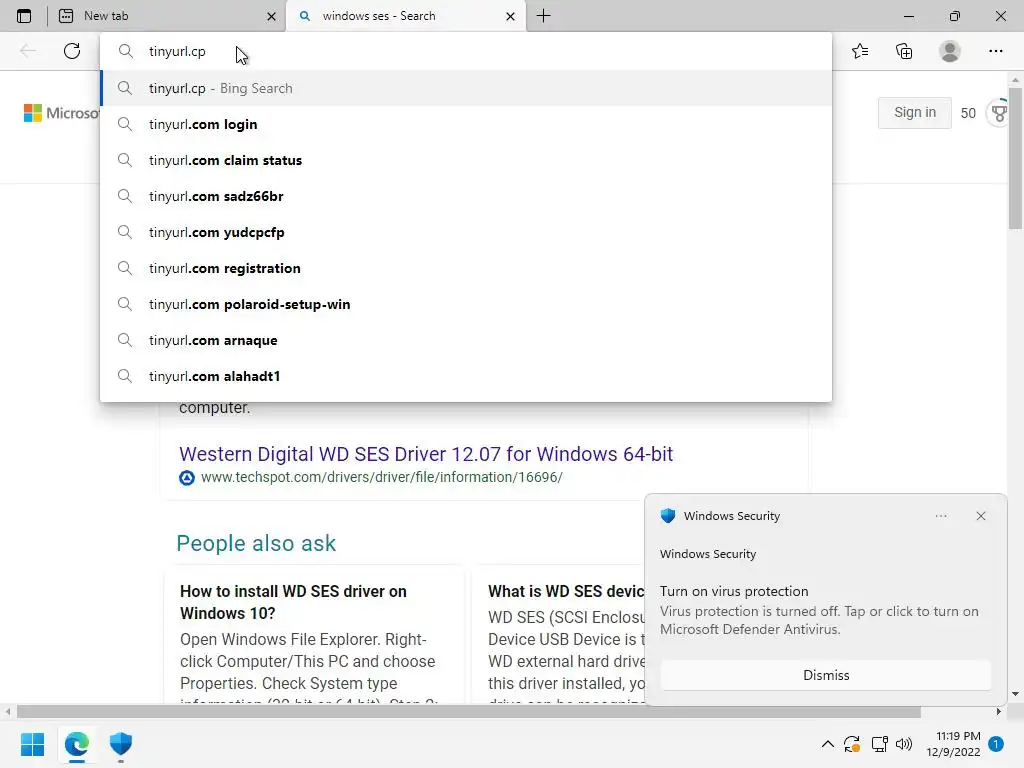
Task: Click the browser back arrow
Action: click(x=28, y=51)
